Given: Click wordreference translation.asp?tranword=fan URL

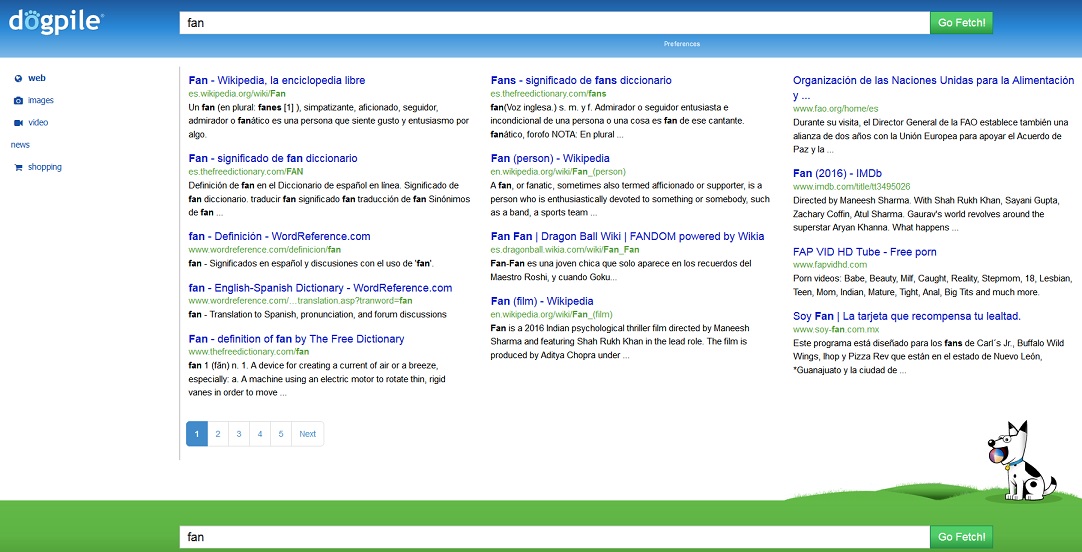Looking at the screenshot, I should (x=300, y=301).
